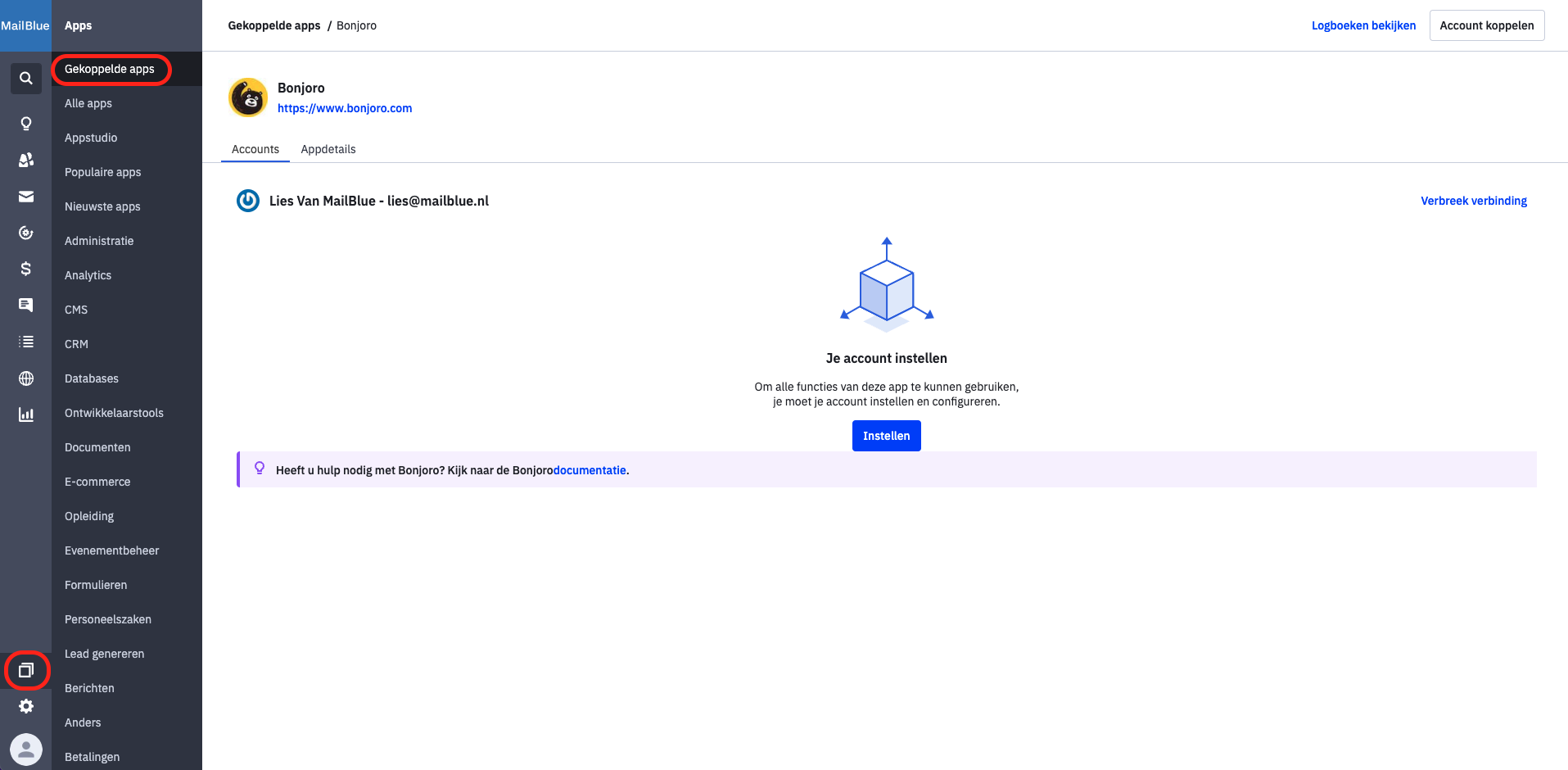Open E-commerce category
The image size is (1568, 770).
(x=127, y=482)
